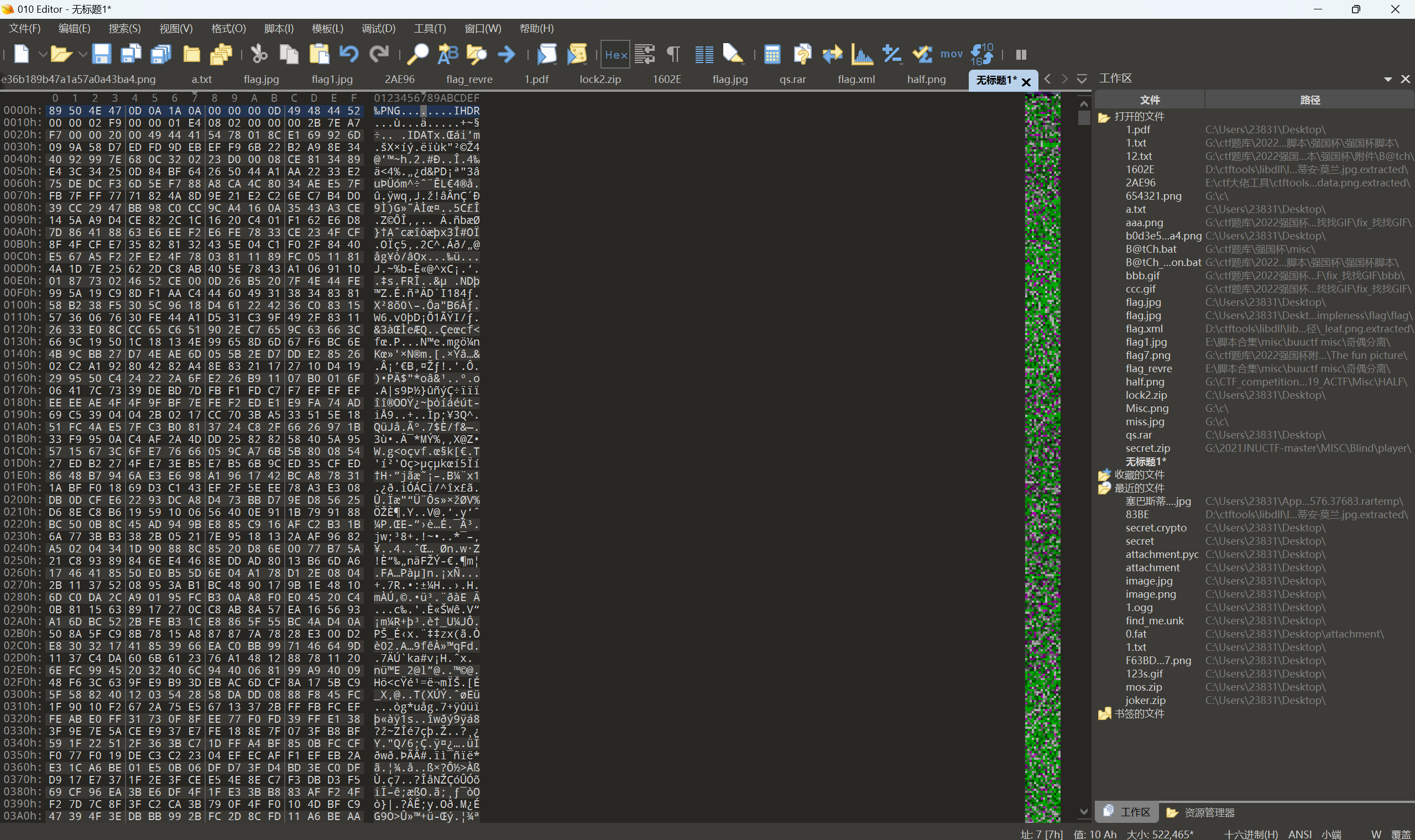Run script using the scroll icon

pos(547,54)
